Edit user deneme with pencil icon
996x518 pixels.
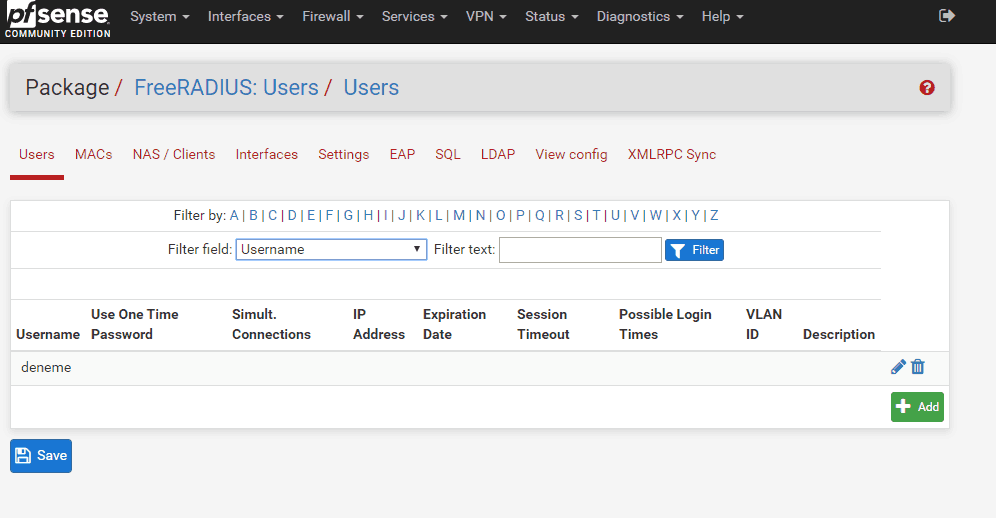(x=898, y=367)
